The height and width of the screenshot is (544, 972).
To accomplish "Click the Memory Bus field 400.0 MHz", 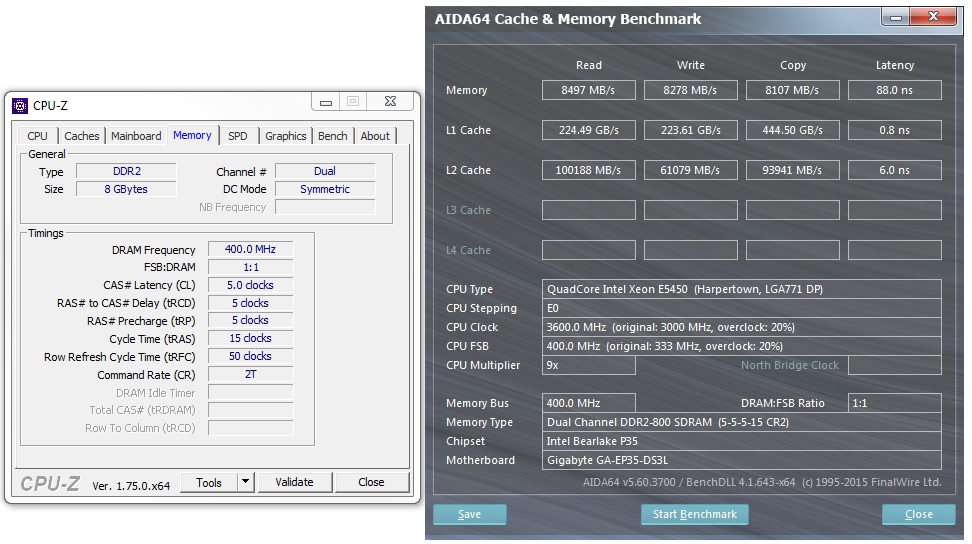I will [x=588, y=403].
